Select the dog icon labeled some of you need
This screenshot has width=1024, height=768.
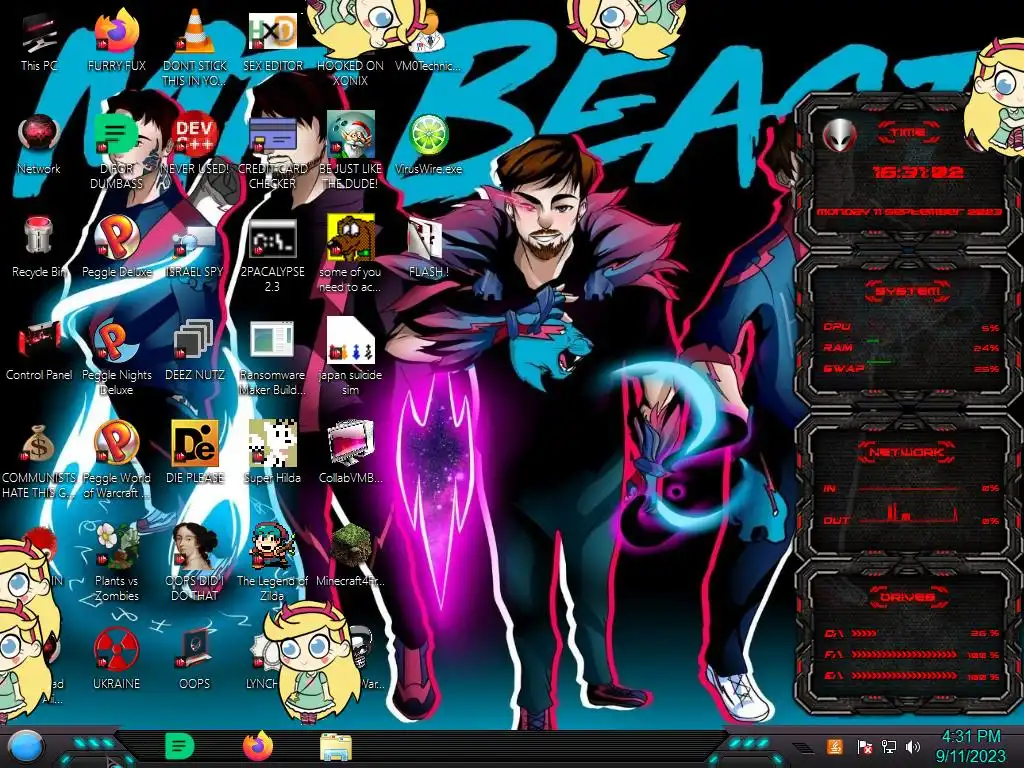[x=350, y=255]
